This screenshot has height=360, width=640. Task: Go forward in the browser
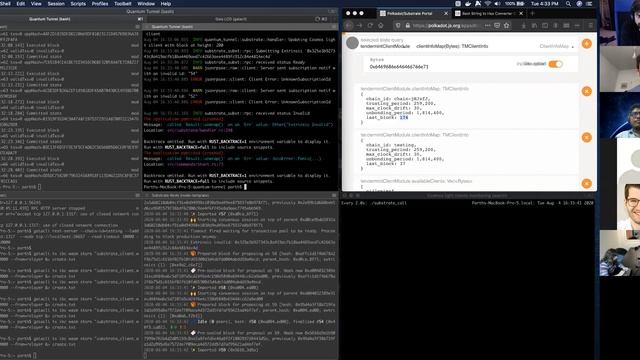click(x=359, y=25)
